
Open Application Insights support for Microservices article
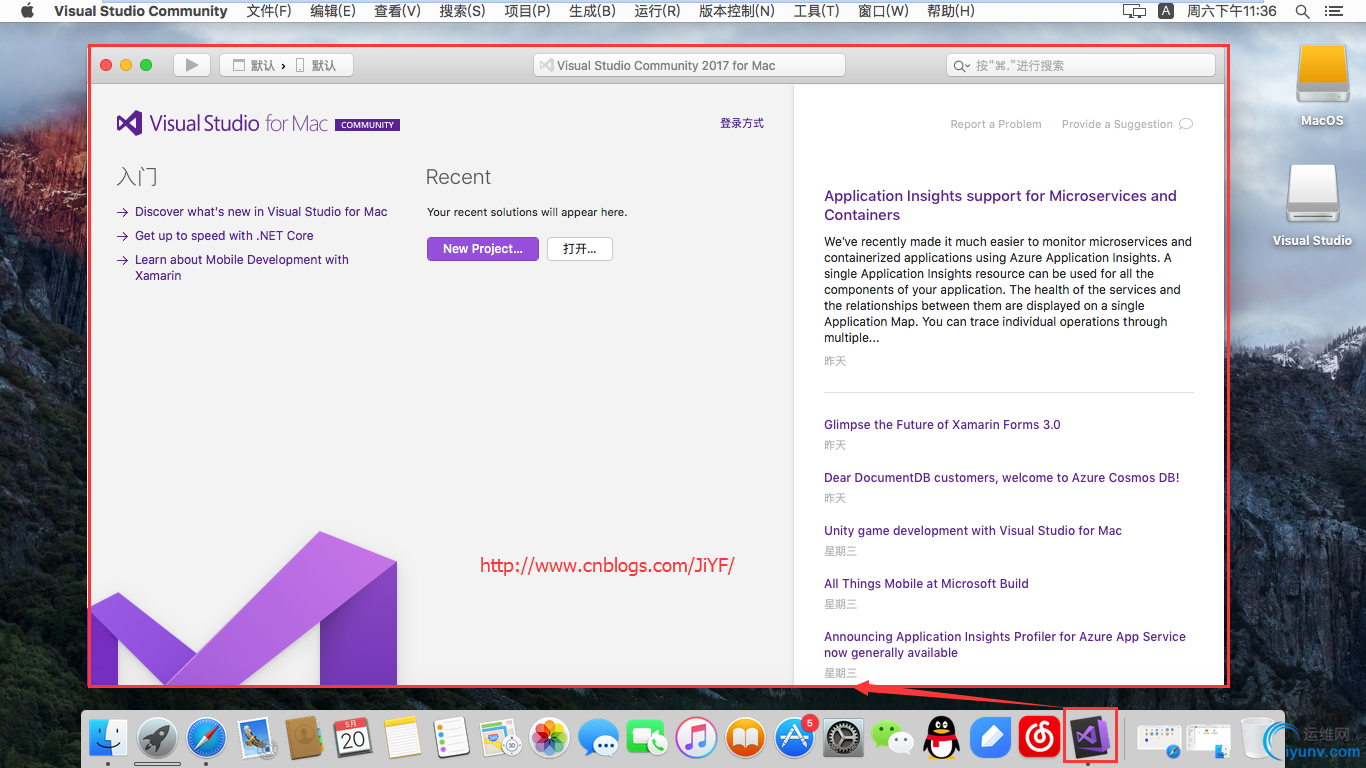point(1000,205)
